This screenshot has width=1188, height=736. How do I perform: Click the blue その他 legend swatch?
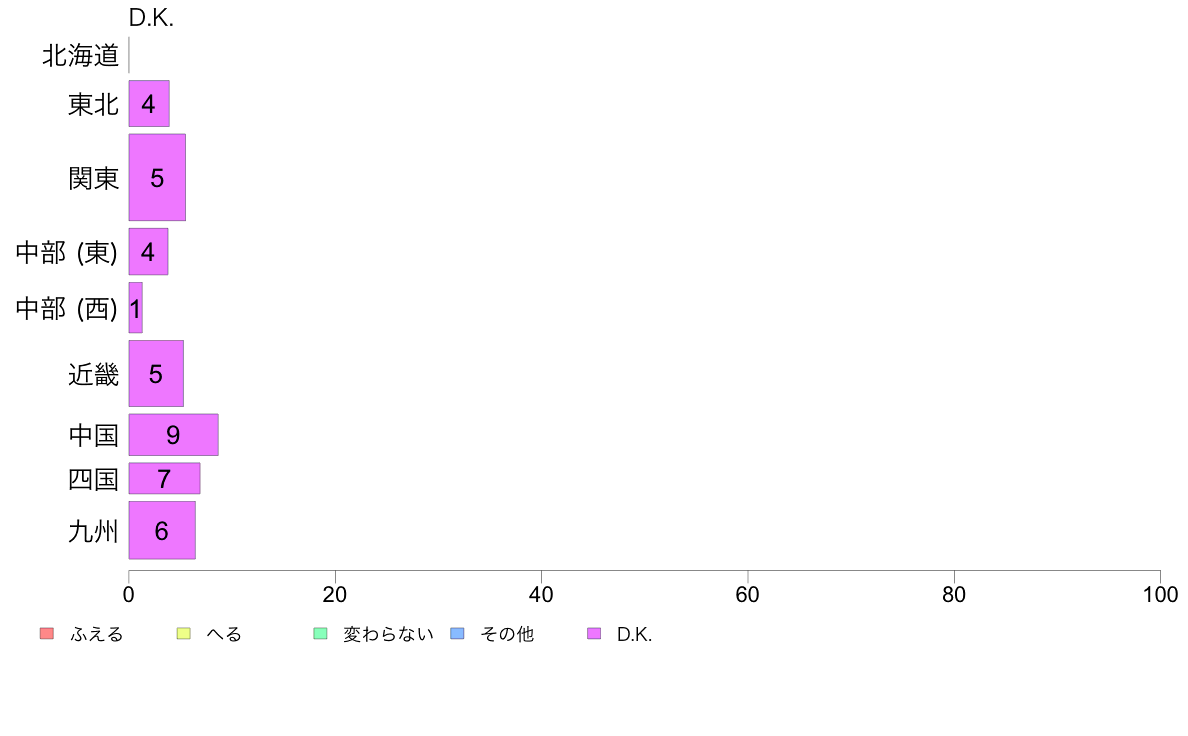point(458,634)
